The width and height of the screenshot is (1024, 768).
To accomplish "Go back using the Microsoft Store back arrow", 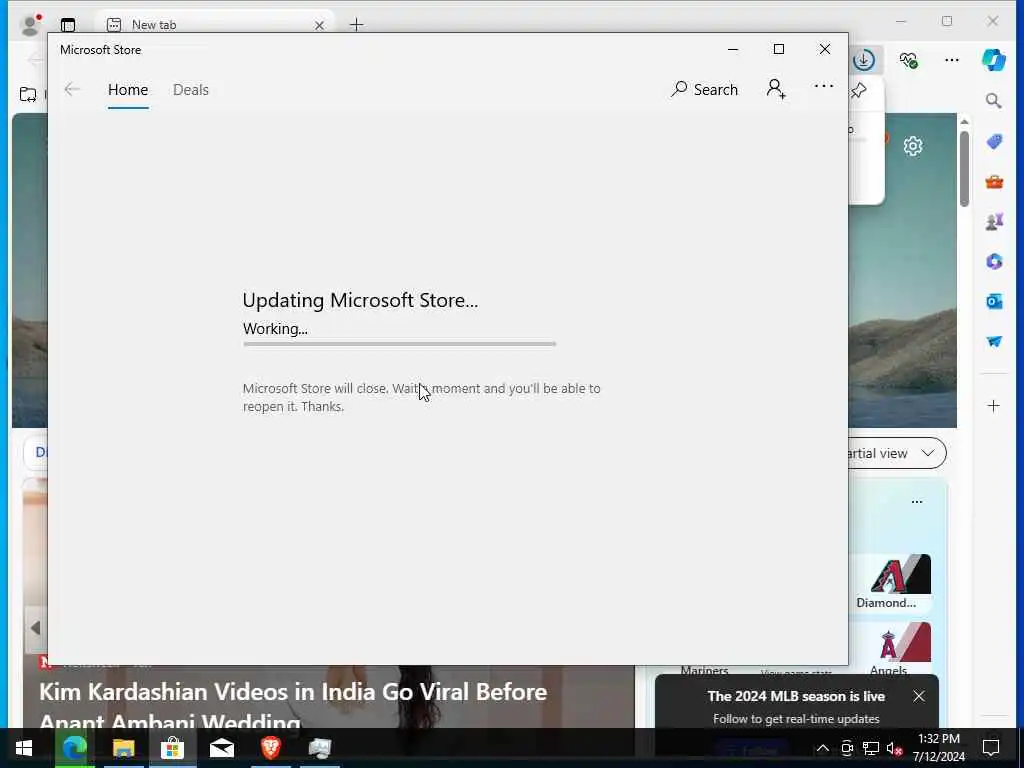I will (x=72, y=89).
